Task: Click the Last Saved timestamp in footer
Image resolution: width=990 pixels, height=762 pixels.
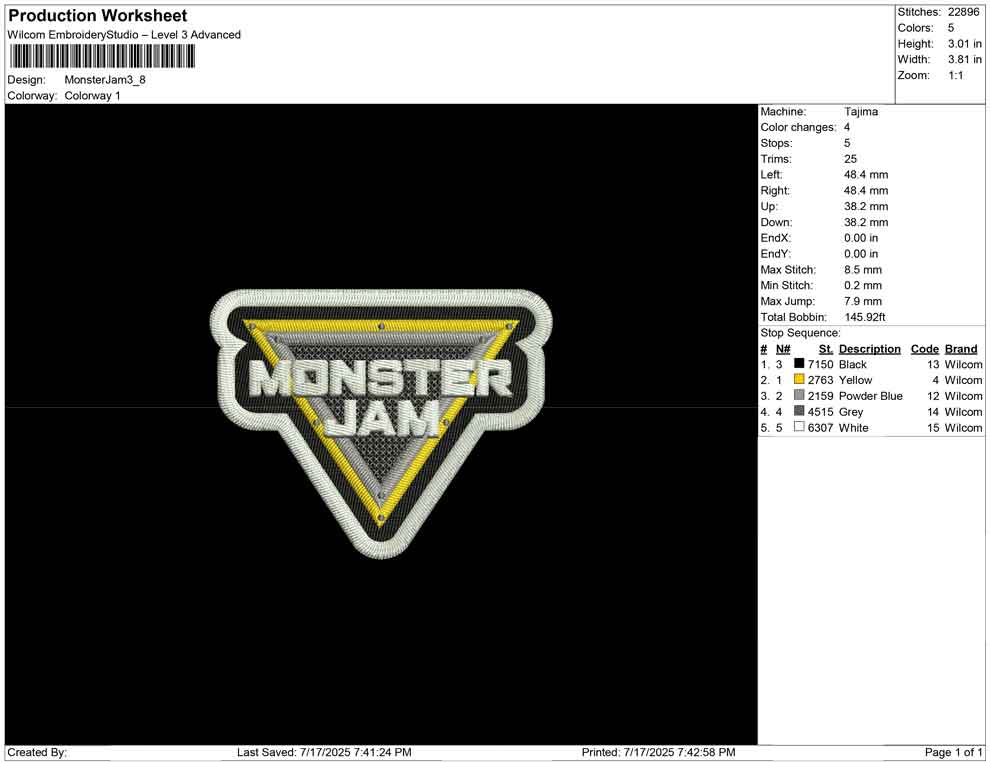Action: tap(324, 752)
